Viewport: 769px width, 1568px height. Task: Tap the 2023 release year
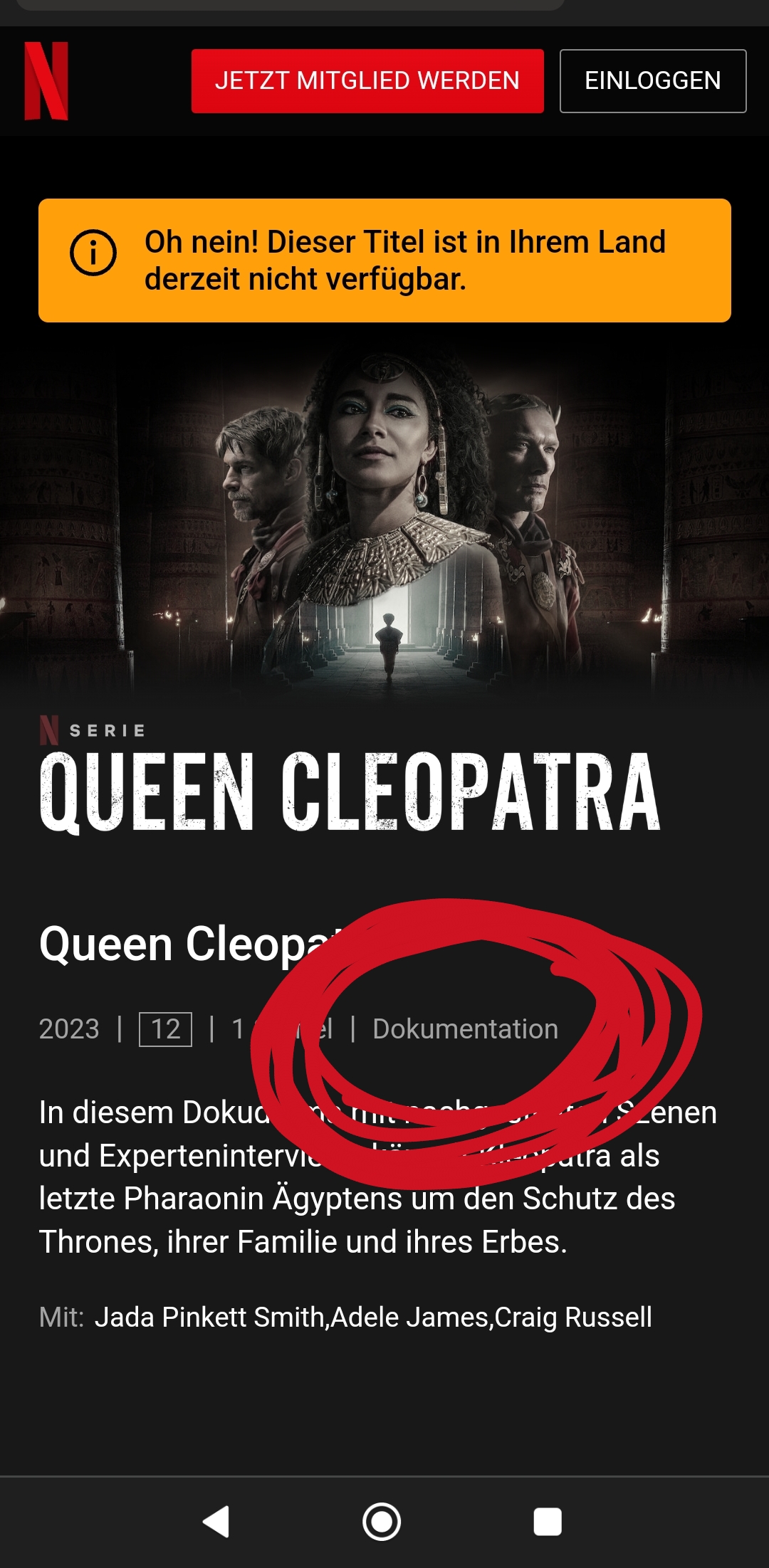coord(69,1029)
